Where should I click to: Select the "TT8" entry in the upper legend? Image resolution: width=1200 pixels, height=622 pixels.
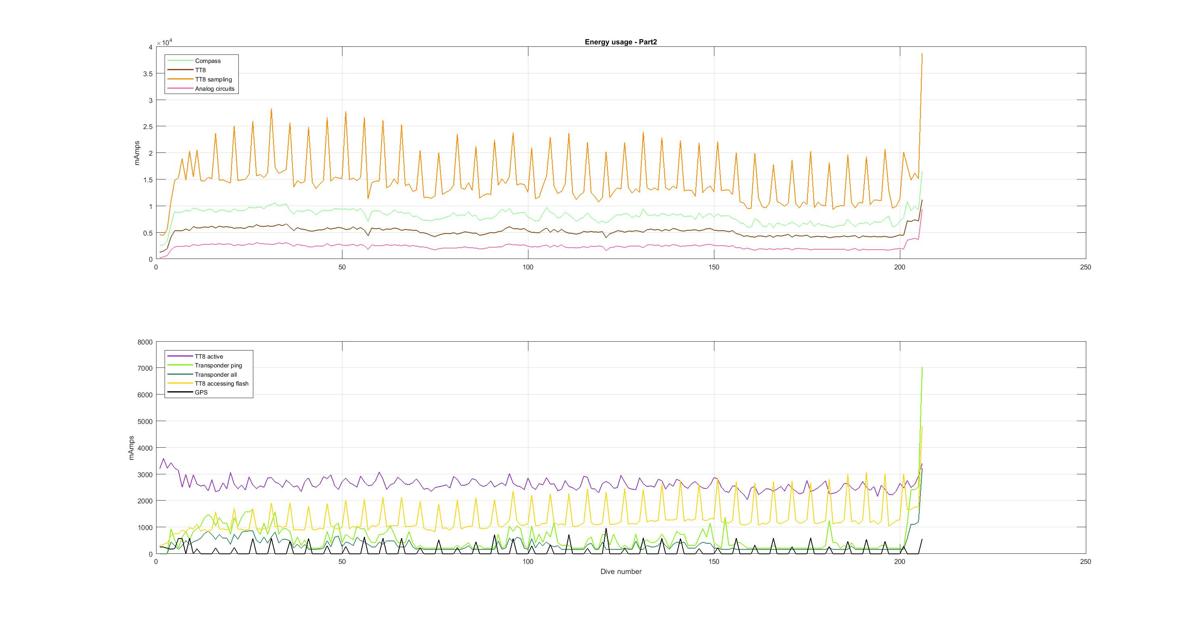(189, 70)
